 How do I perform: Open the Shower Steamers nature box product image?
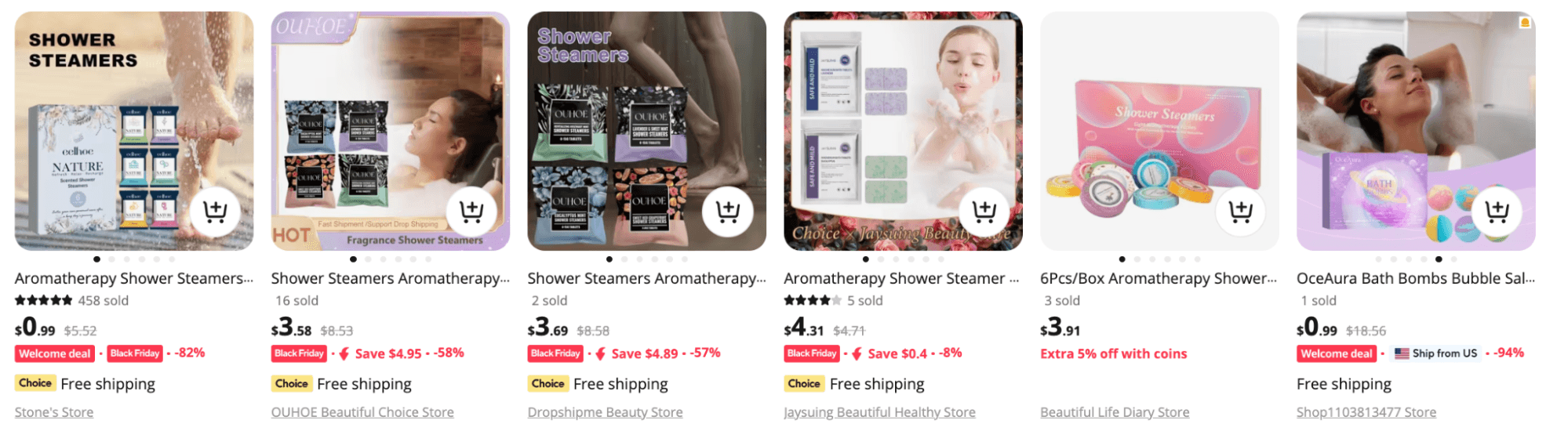click(x=134, y=131)
